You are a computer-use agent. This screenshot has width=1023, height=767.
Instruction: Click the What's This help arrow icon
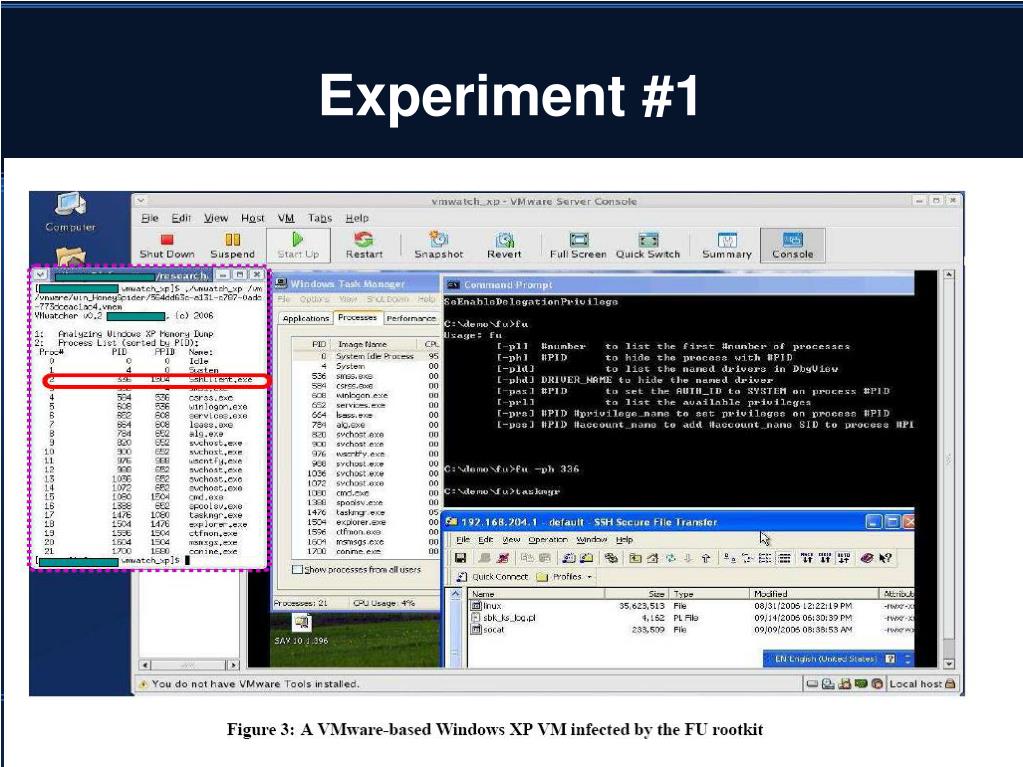click(x=885, y=558)
